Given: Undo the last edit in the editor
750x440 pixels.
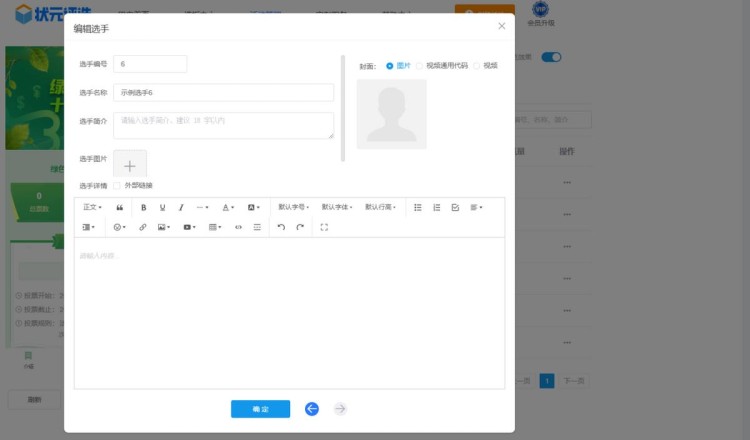Looking at the screenshot, I should click(x=281, y=228).
